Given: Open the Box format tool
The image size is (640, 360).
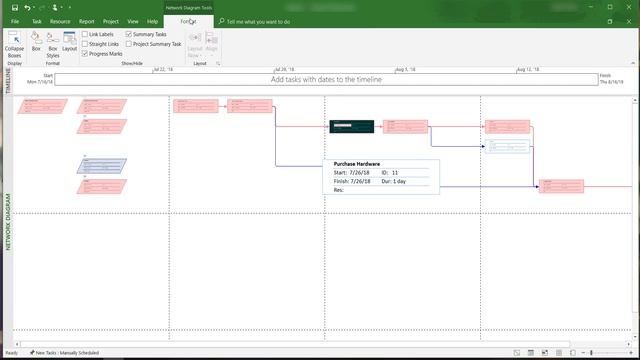Looking at the screenshot, I should tap(36, 41).
